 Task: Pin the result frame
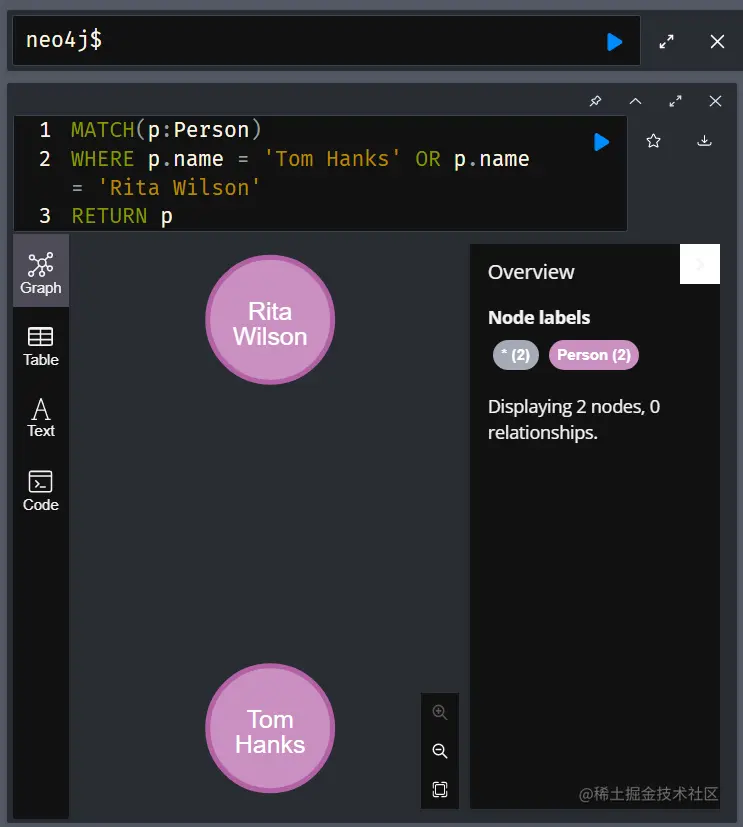(x=595, y=101)
